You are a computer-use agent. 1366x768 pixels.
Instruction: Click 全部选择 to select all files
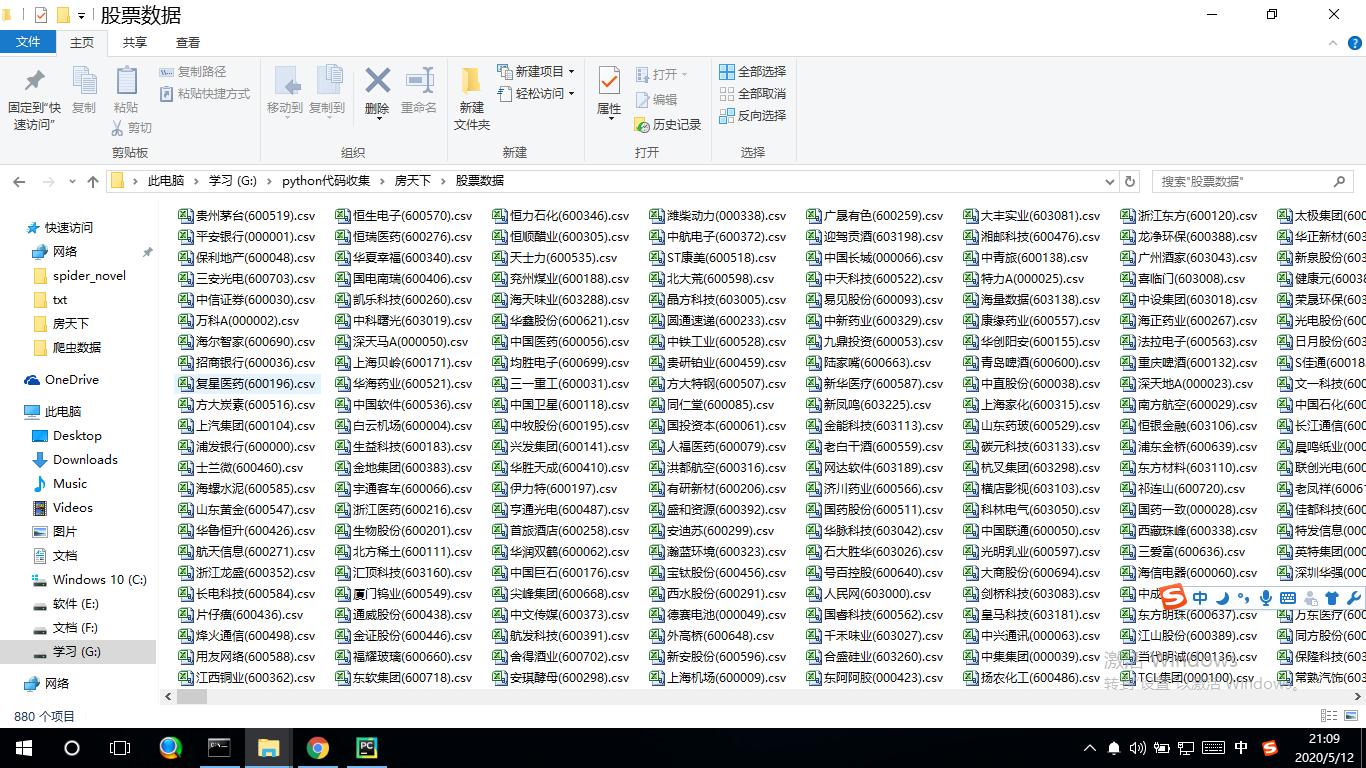753,72
